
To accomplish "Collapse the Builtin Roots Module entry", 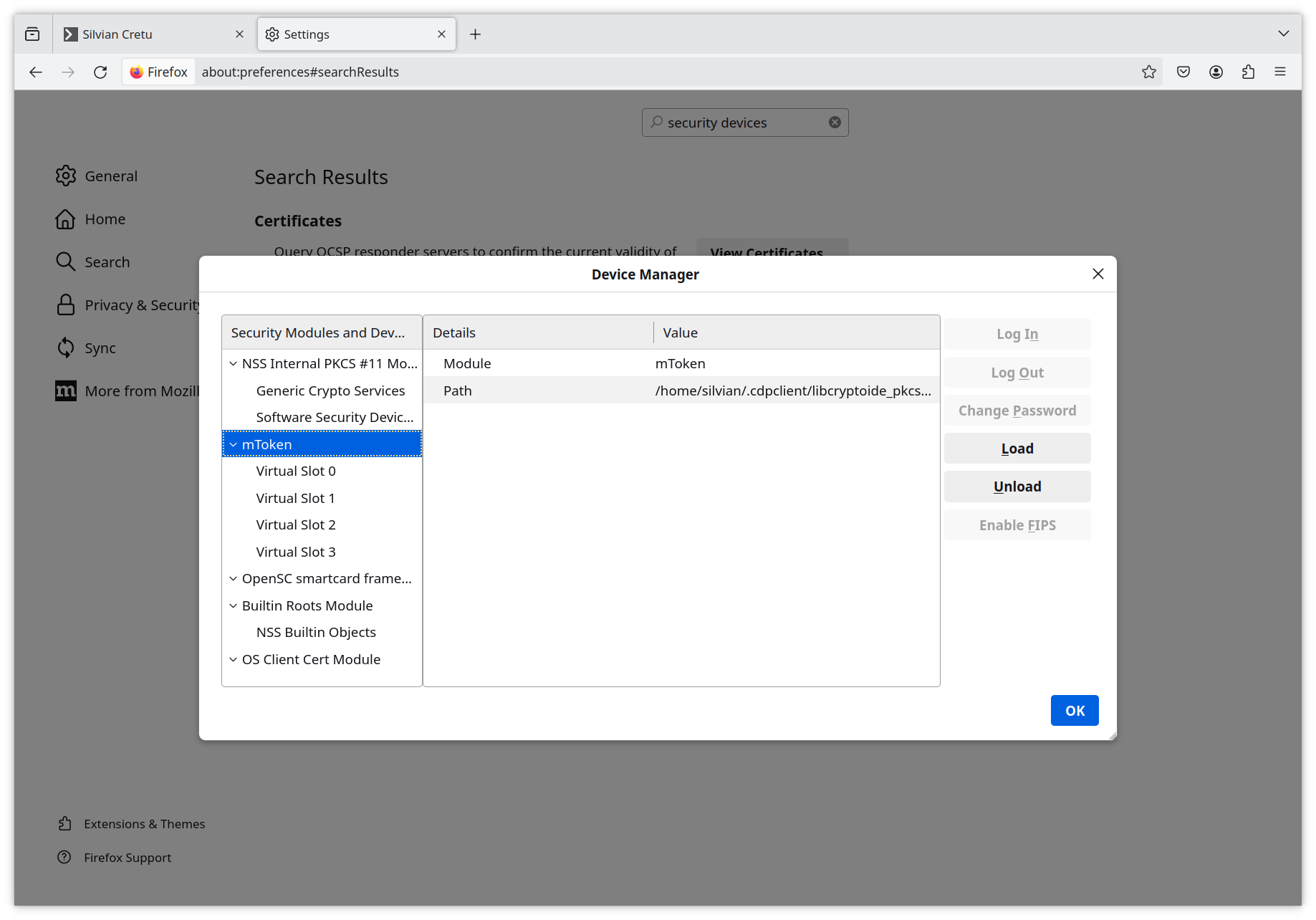I will (x=233, y=605).
